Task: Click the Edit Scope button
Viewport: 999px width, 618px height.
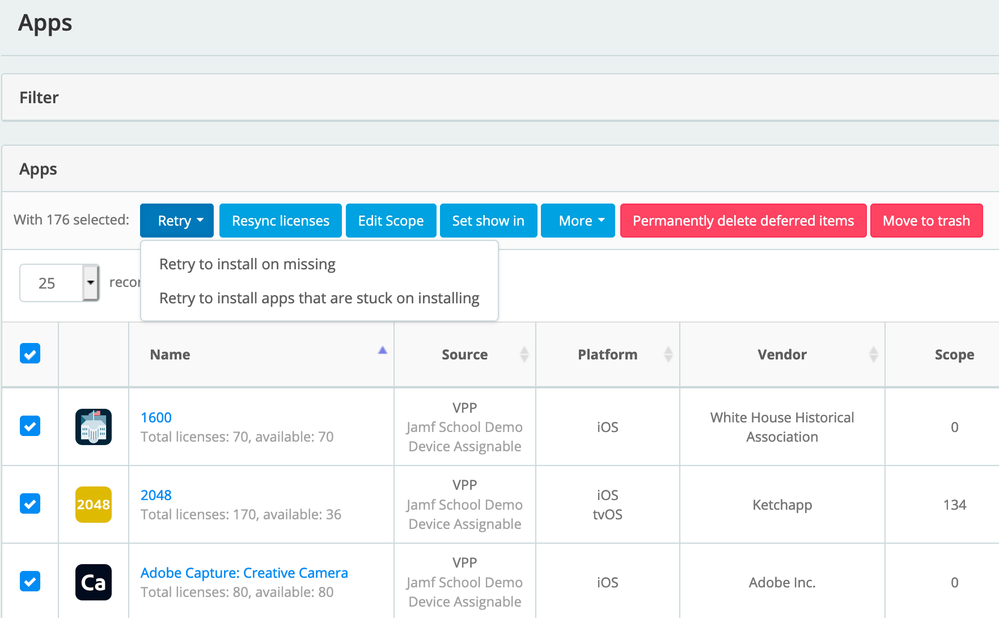Action: [x=391, y=220]
